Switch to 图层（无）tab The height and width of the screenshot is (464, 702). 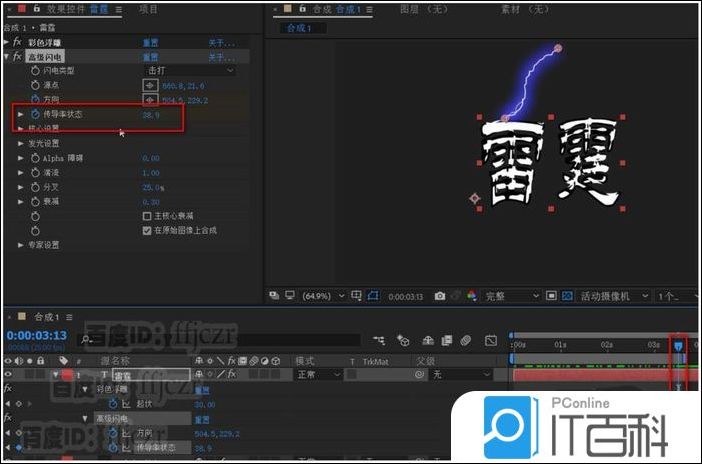click(424, 9)
